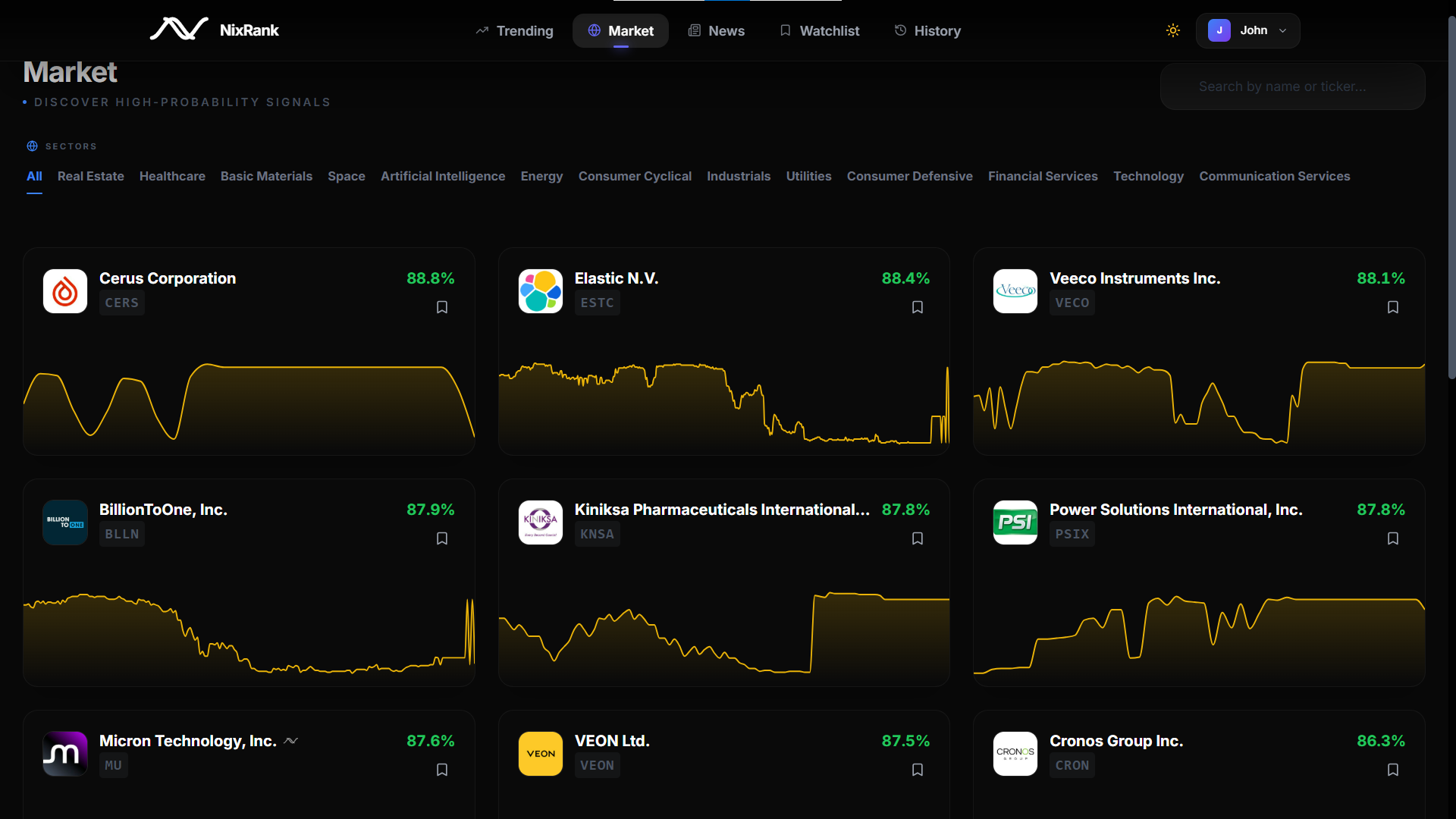
Task: Filter by Consumer Cyclical sector
Action: [635, 176]
